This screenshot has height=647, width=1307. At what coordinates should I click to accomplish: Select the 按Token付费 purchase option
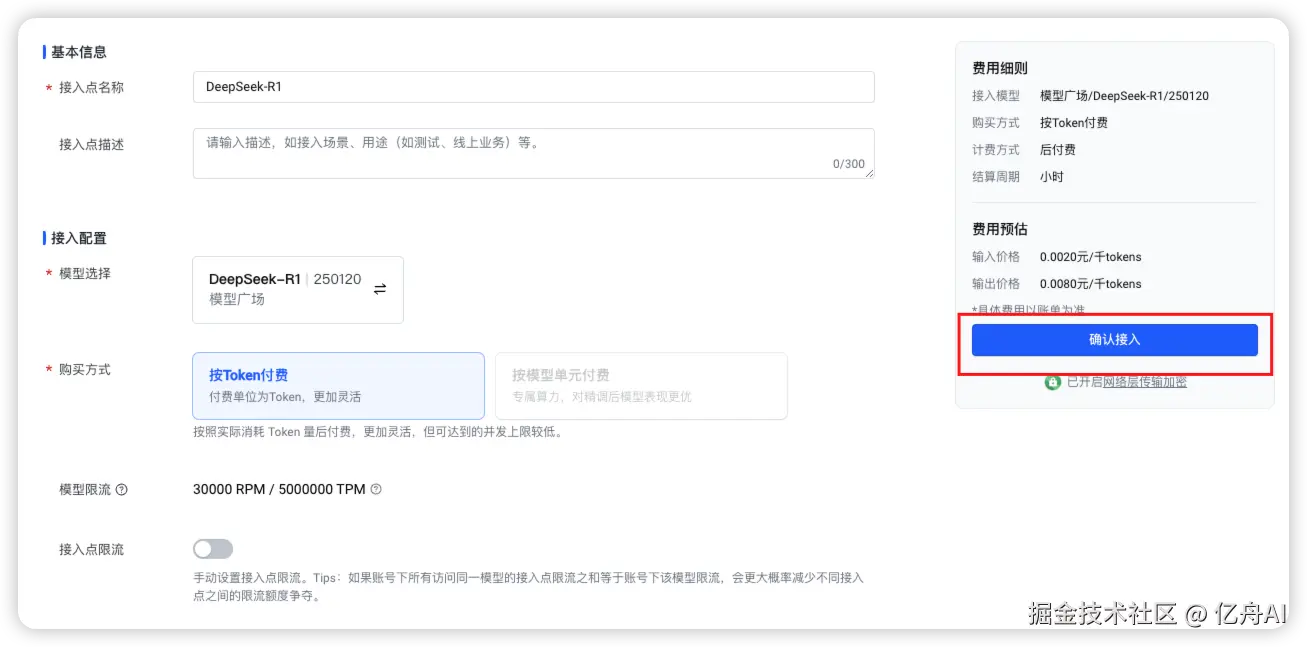[x=338, y=385]
